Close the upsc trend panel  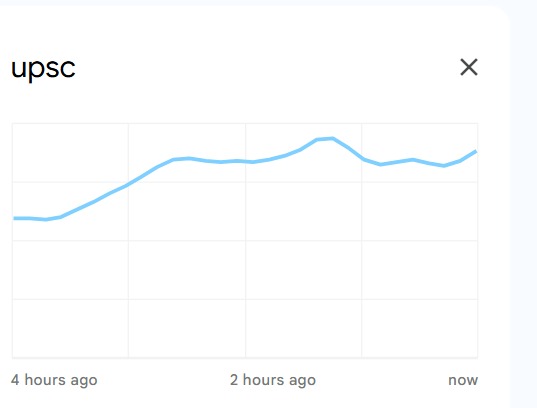pyautogui.click(x=469, y=67)
